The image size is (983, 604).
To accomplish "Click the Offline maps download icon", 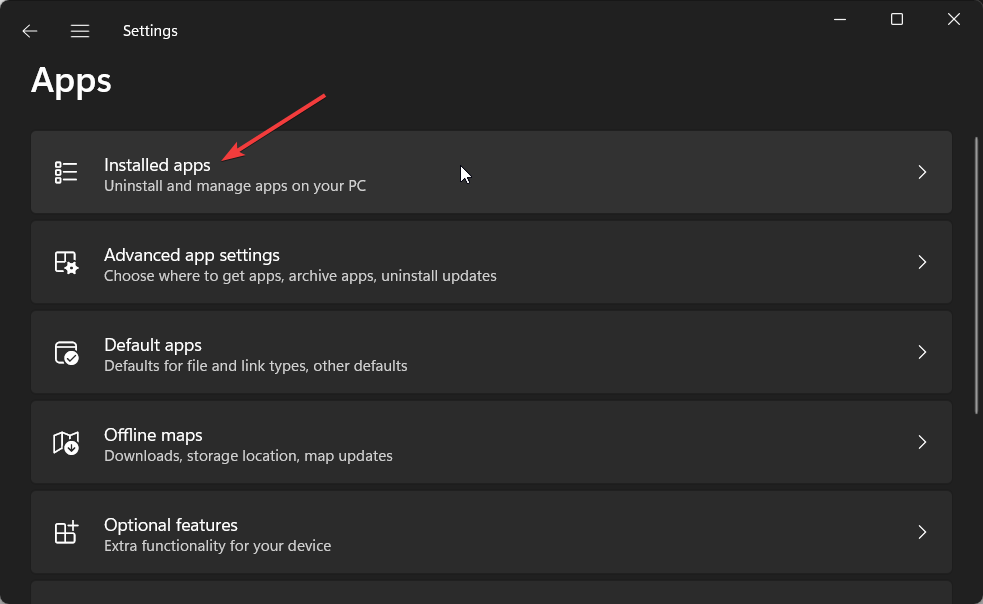I will tap(66, 442).
